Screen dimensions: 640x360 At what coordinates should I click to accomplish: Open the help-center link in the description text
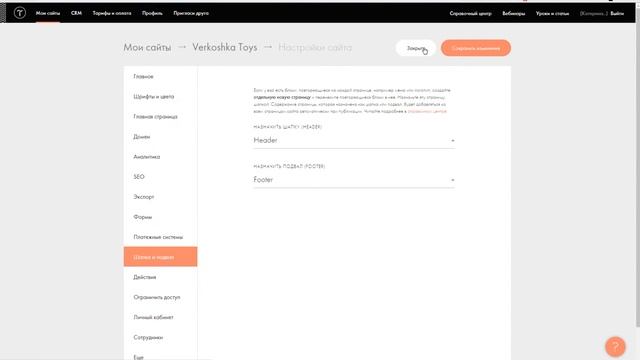[x=427, y=111]
